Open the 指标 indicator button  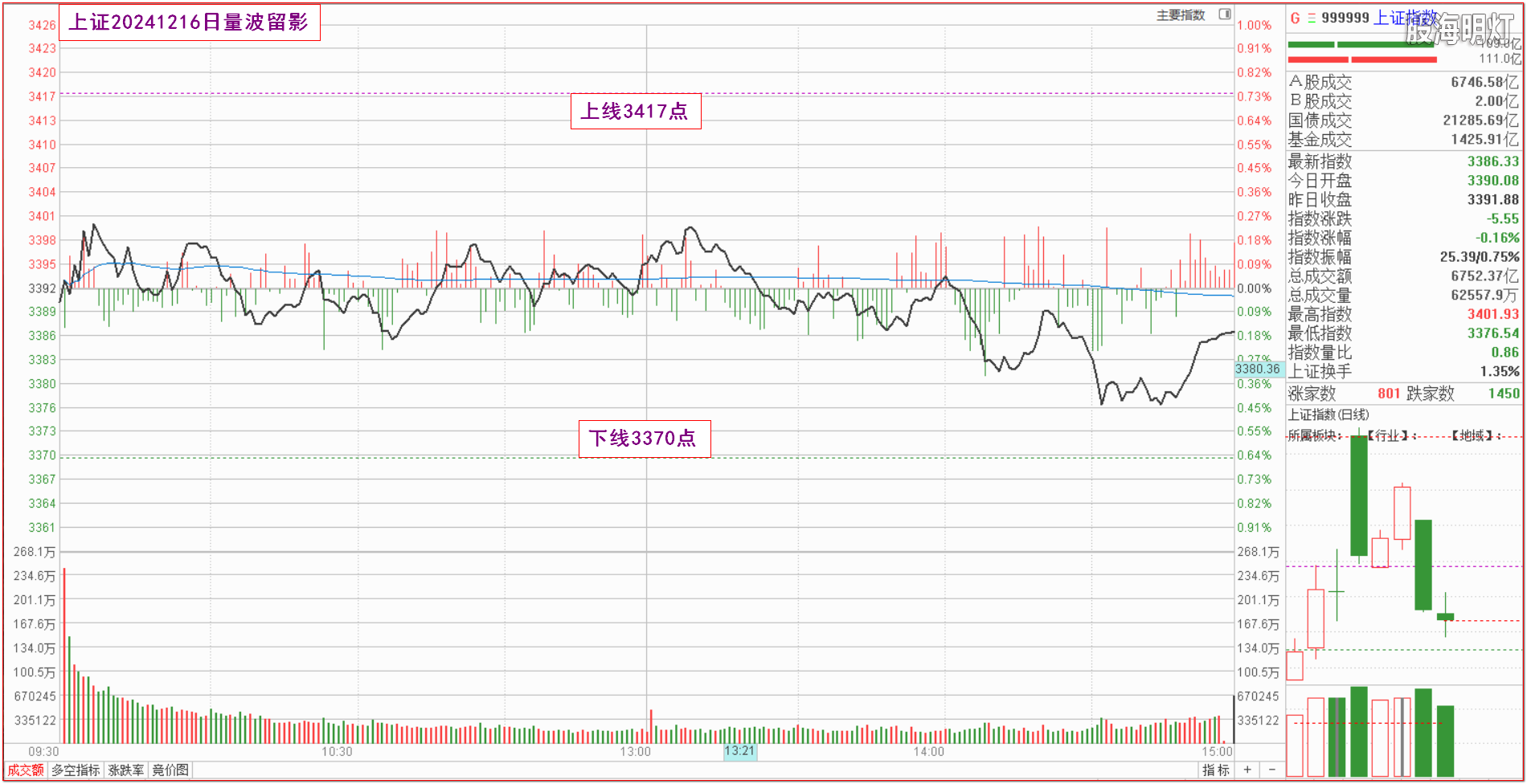(x=1215, y=770)
